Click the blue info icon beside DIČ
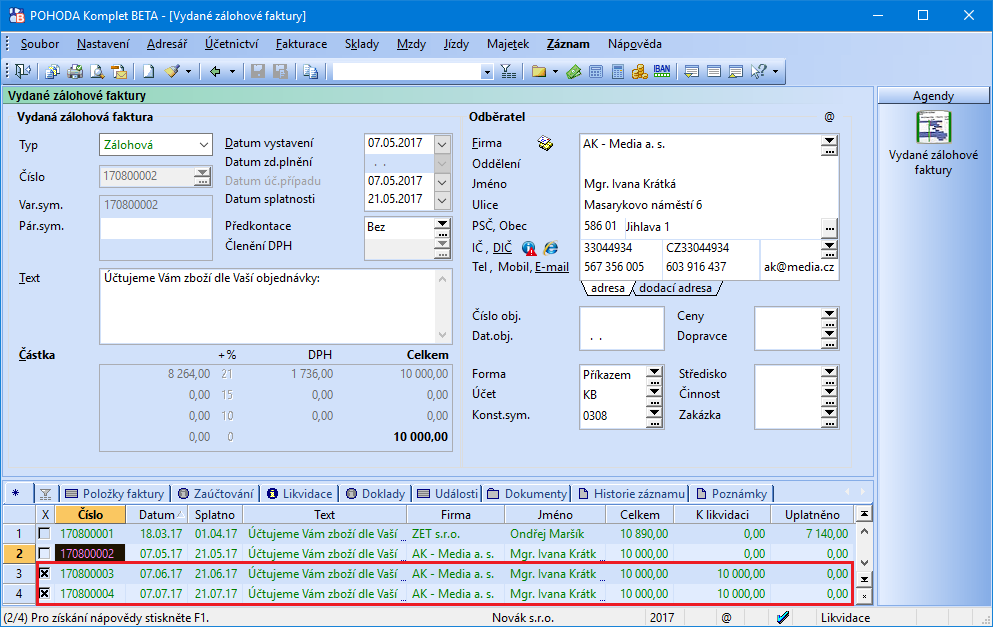 tap(529, 248)
